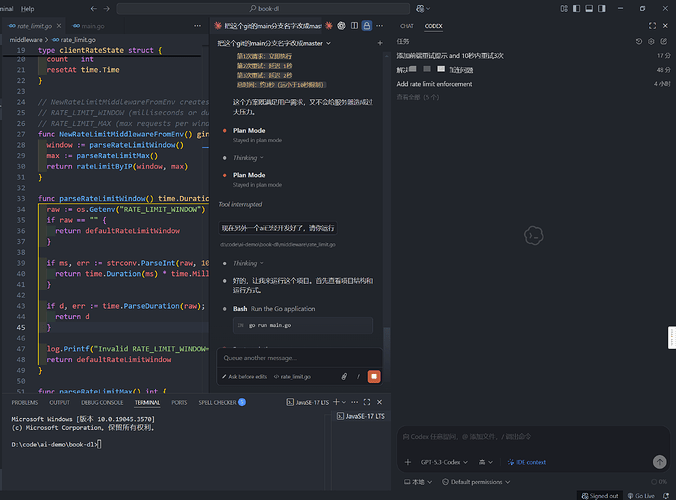
Task: Open the OpenAI Codex icon
Action: coord(341,26)
